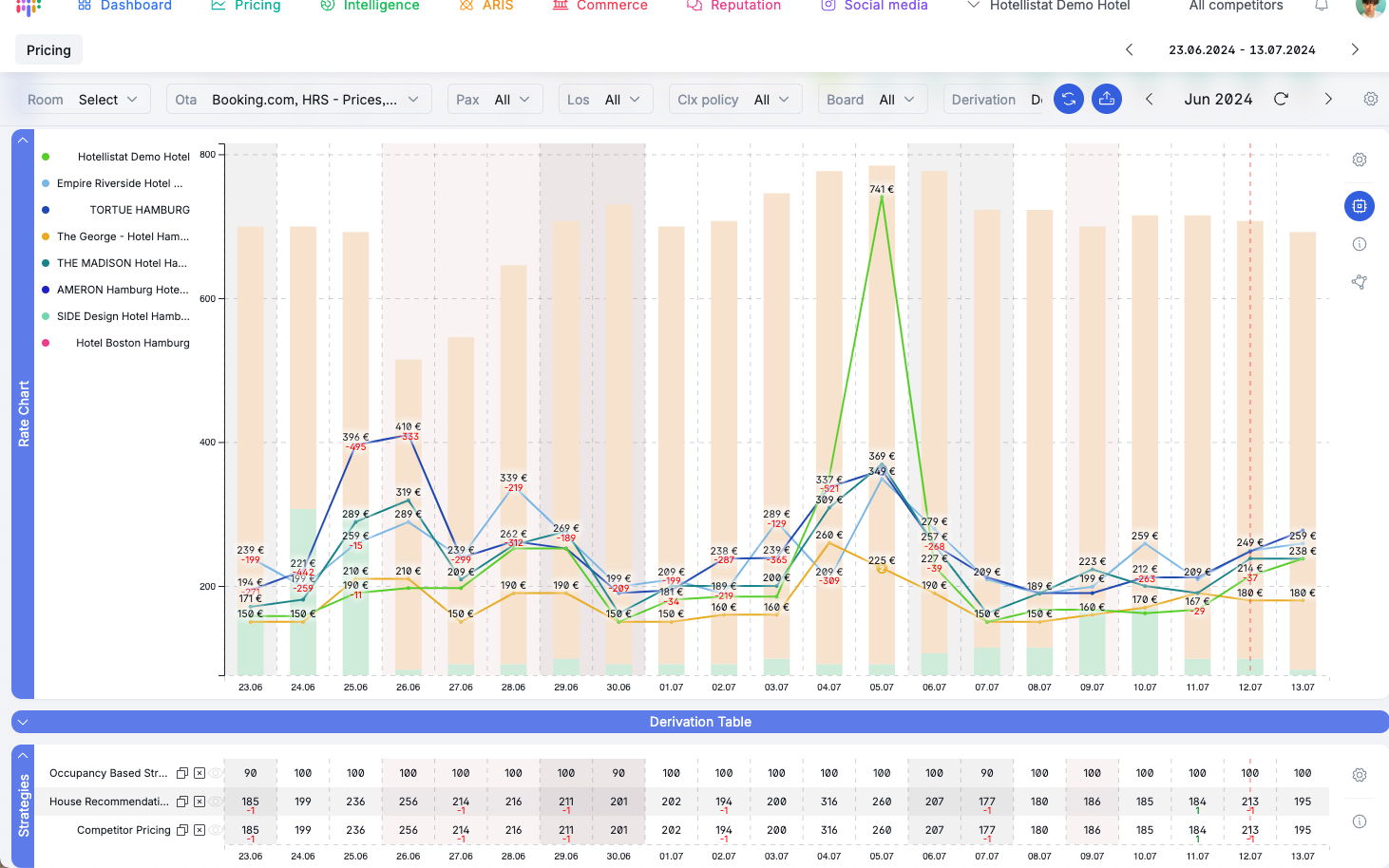Viewport: 1389px width, 868px height.
Task: Open the Board dropdown
Action: tap(871, 99)
